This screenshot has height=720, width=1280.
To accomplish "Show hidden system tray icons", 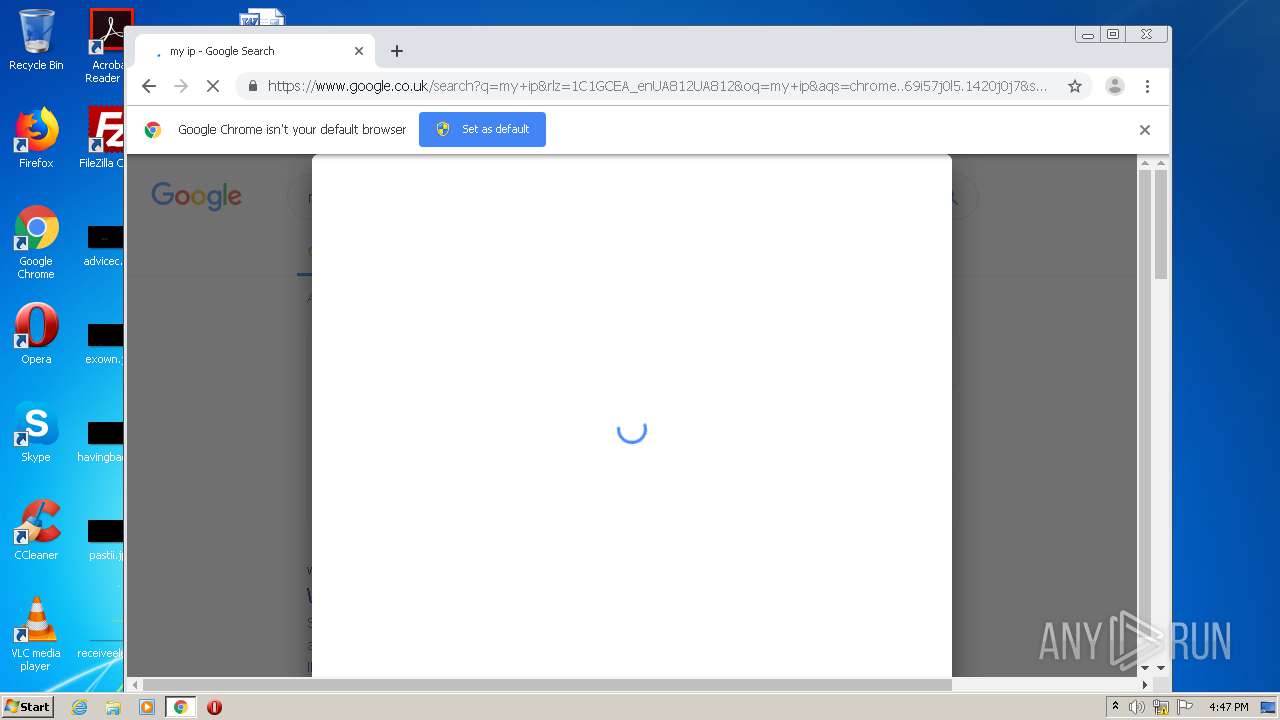I will (1115, 707).
